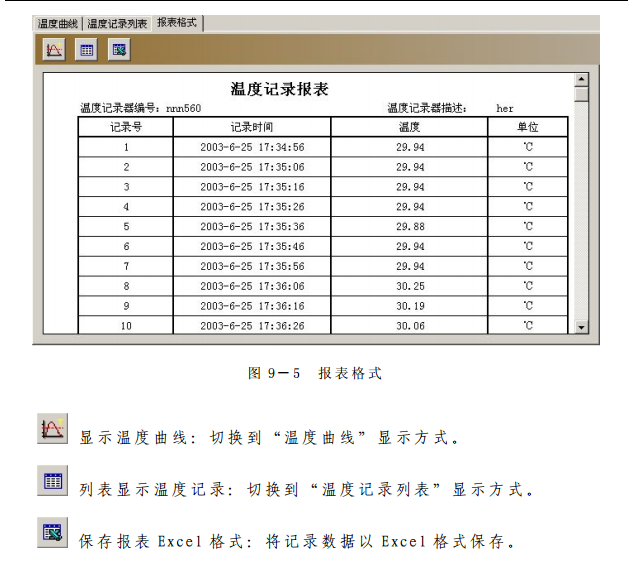Click the 单位 column header
Screen dimensions: 641x571
(527, 127)
